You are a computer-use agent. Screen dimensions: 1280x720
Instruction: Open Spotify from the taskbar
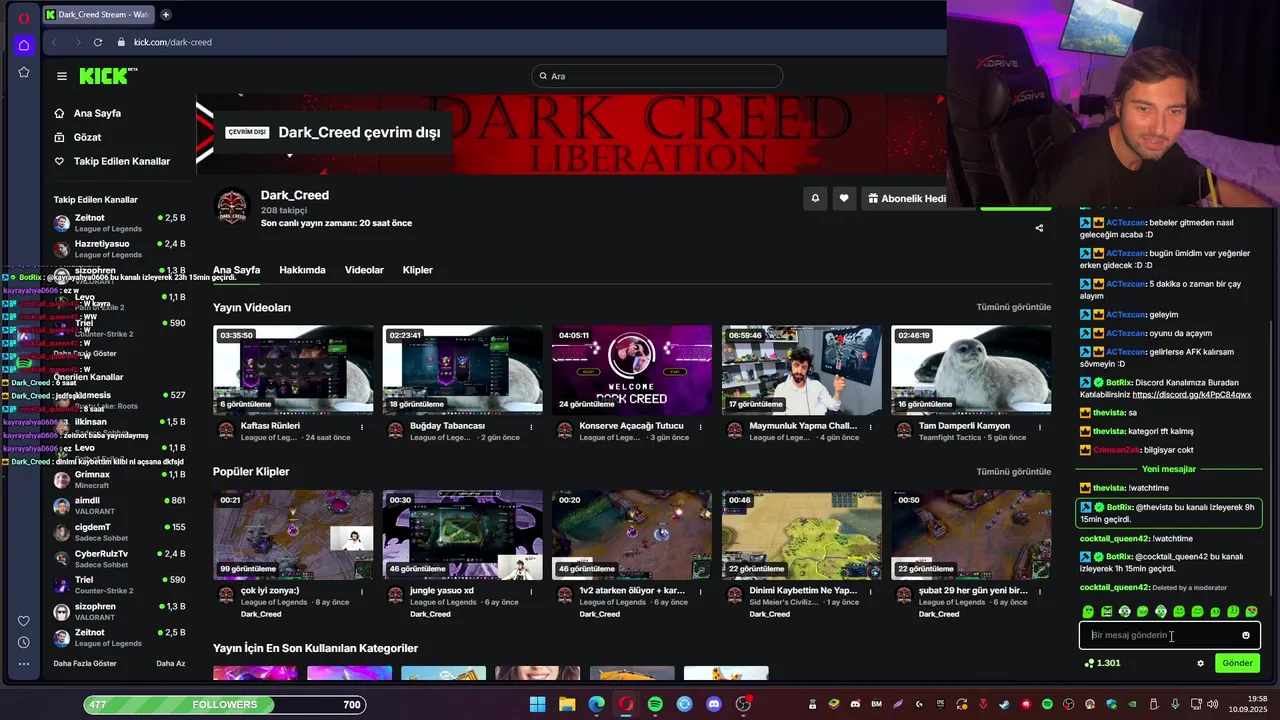pos(655,704)
